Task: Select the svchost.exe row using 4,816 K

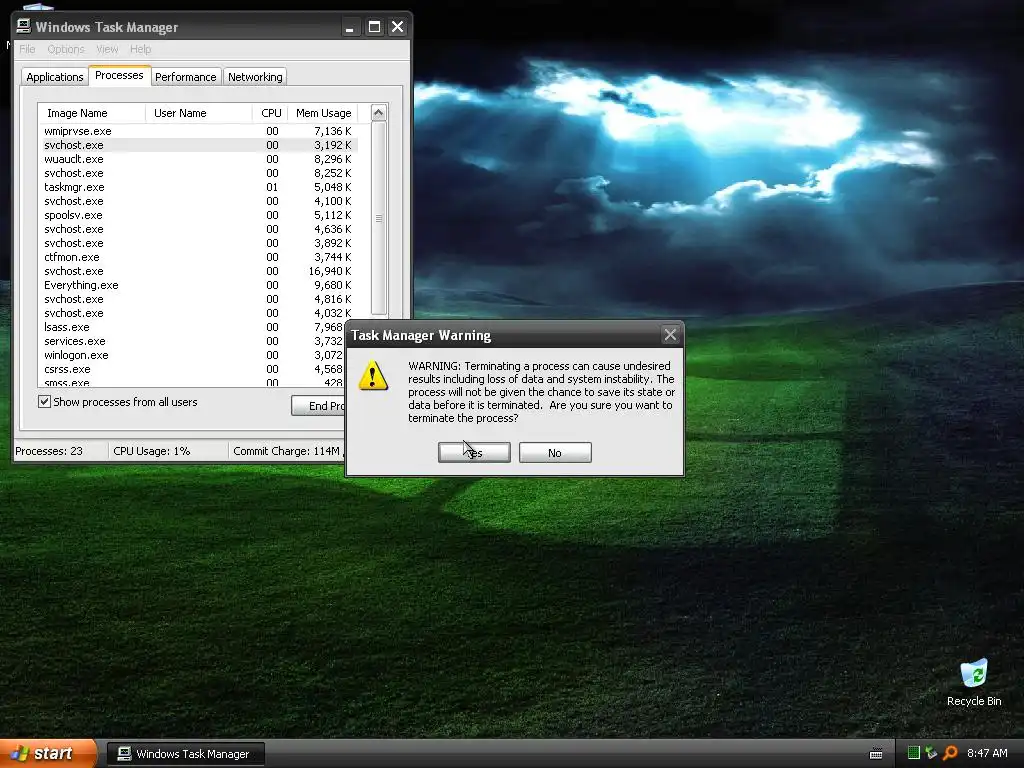Action: [x=198, y=299]
